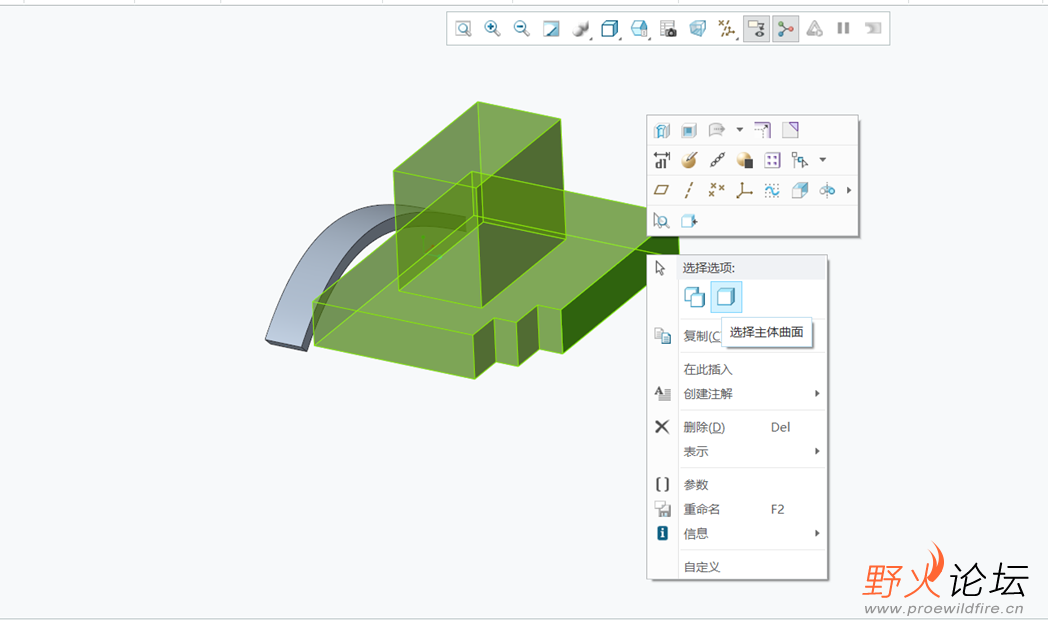Click the Edit Definition sphere-pencil icon
Screen dimensions: 1048x625
click(689, 160)
